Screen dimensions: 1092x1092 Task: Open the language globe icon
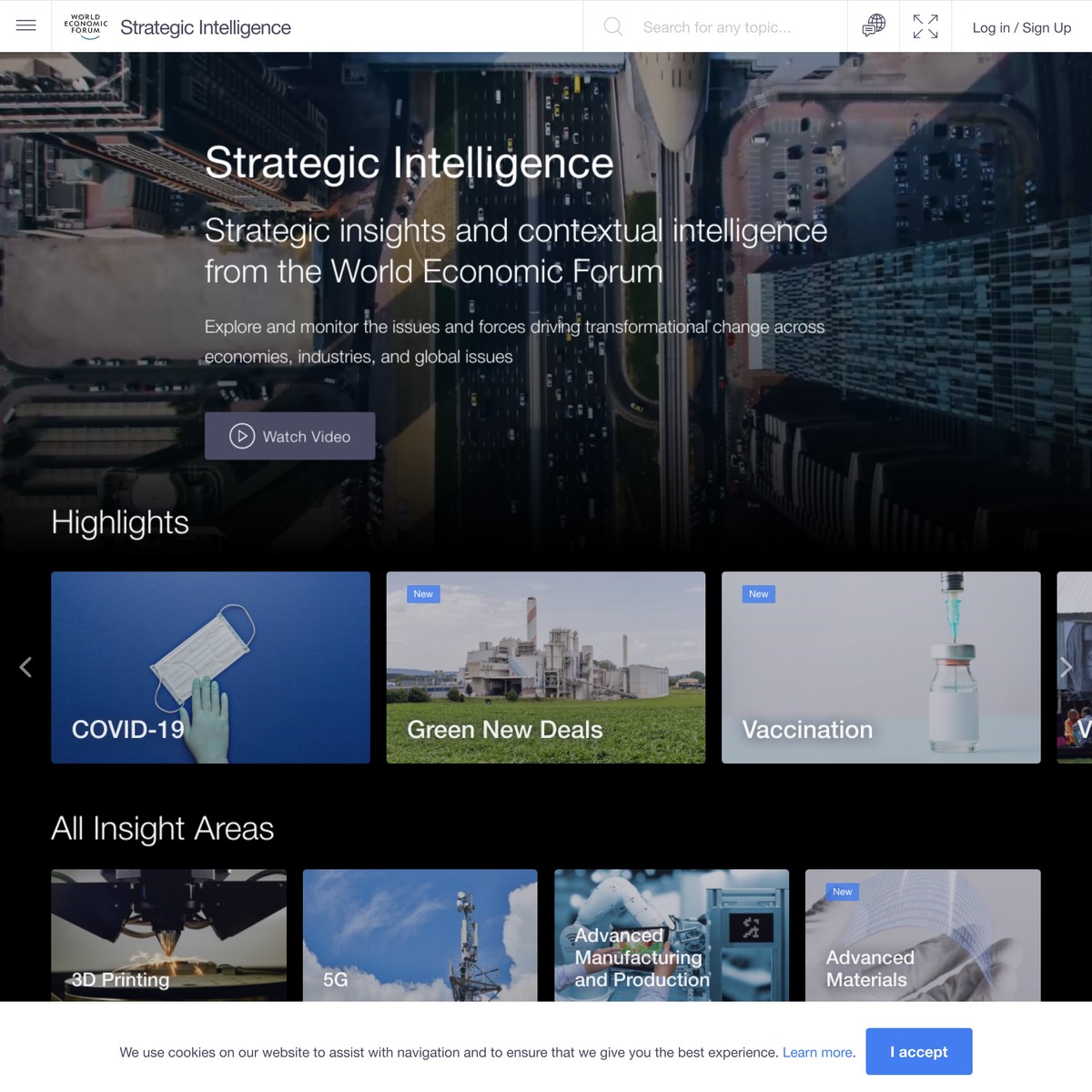click(874, 26)
